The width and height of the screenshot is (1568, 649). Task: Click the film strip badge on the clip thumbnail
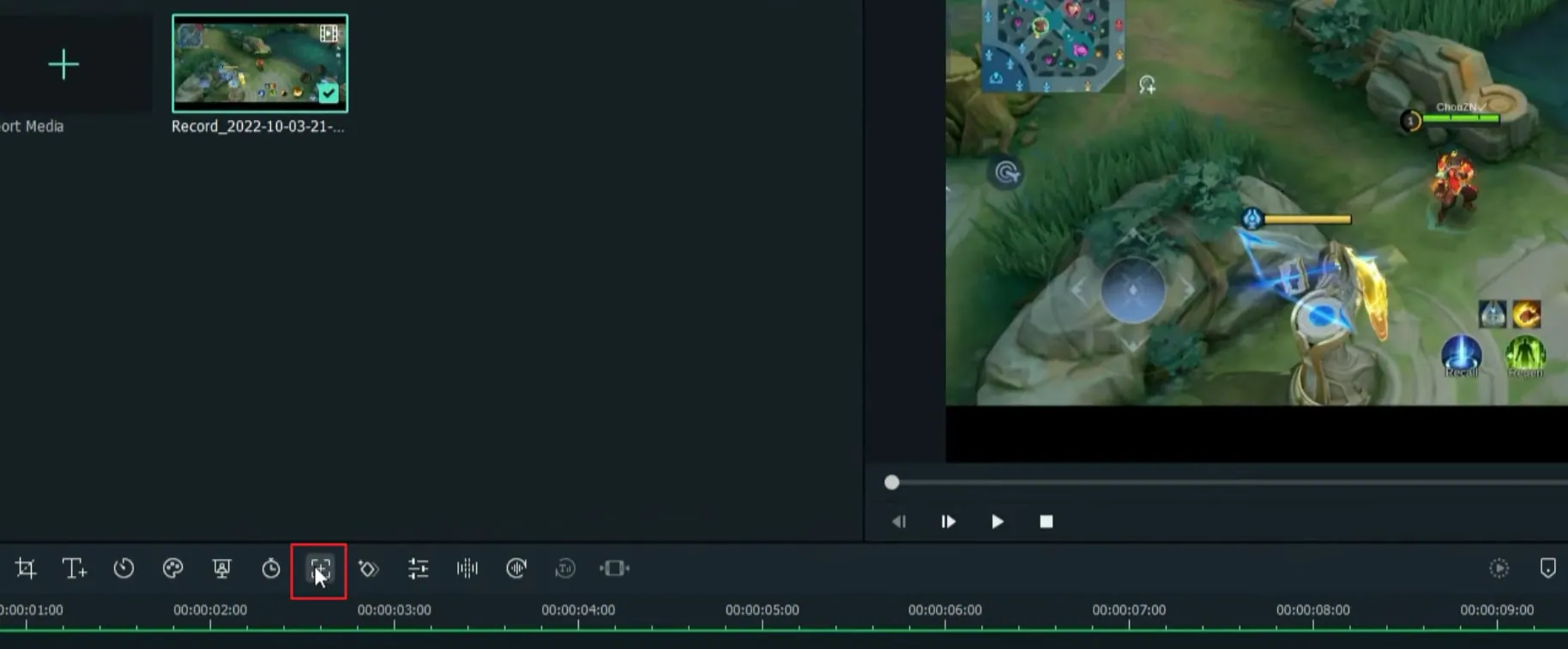pyautogui.click(x=329, y=33)
